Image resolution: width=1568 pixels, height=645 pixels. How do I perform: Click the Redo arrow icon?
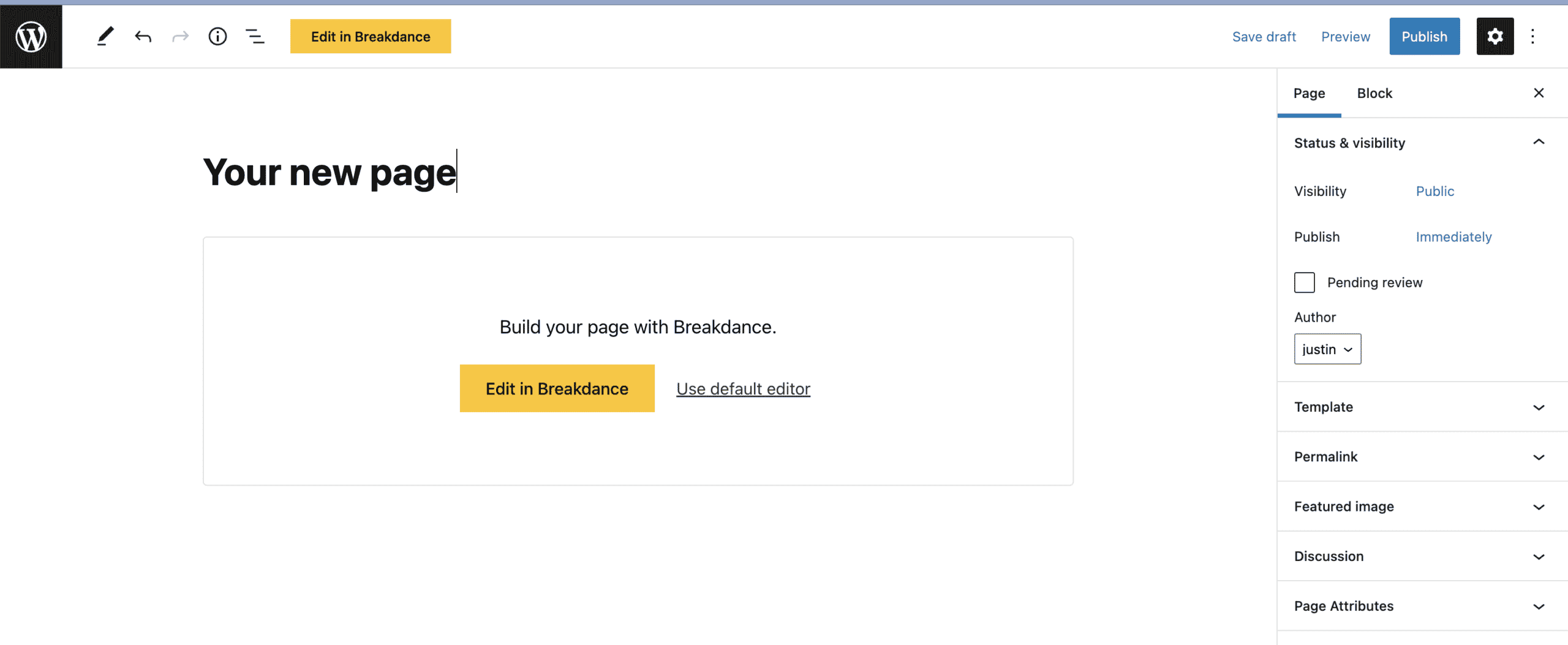pyautogui.click(x=180, y=37)
